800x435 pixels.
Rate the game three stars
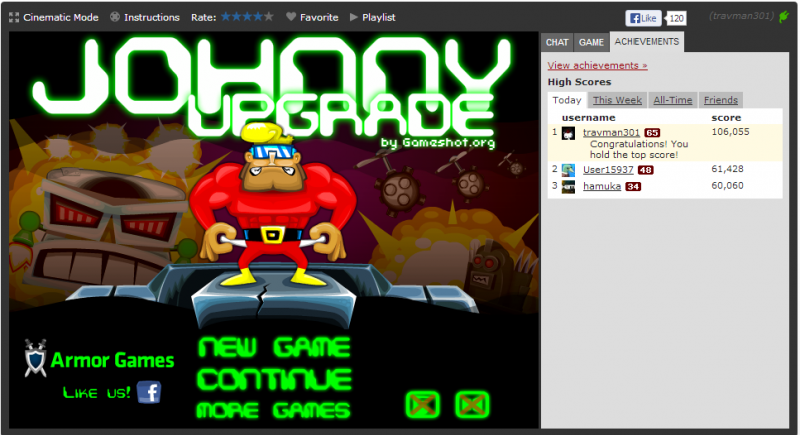pyautogui.click(x=247, y=17)
